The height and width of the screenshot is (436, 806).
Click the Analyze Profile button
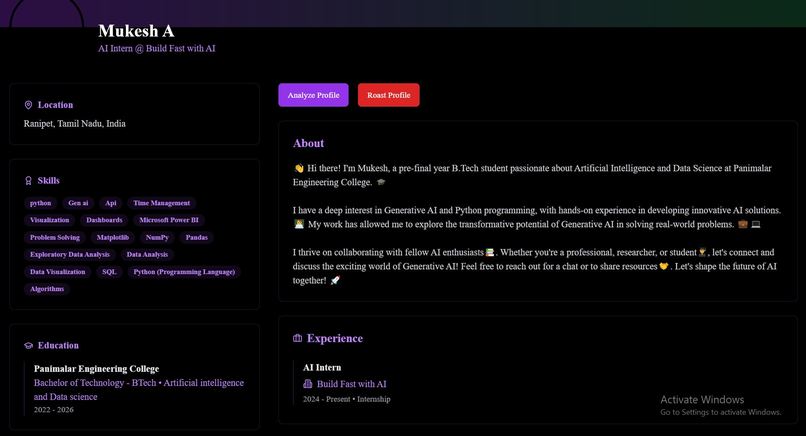313,95
